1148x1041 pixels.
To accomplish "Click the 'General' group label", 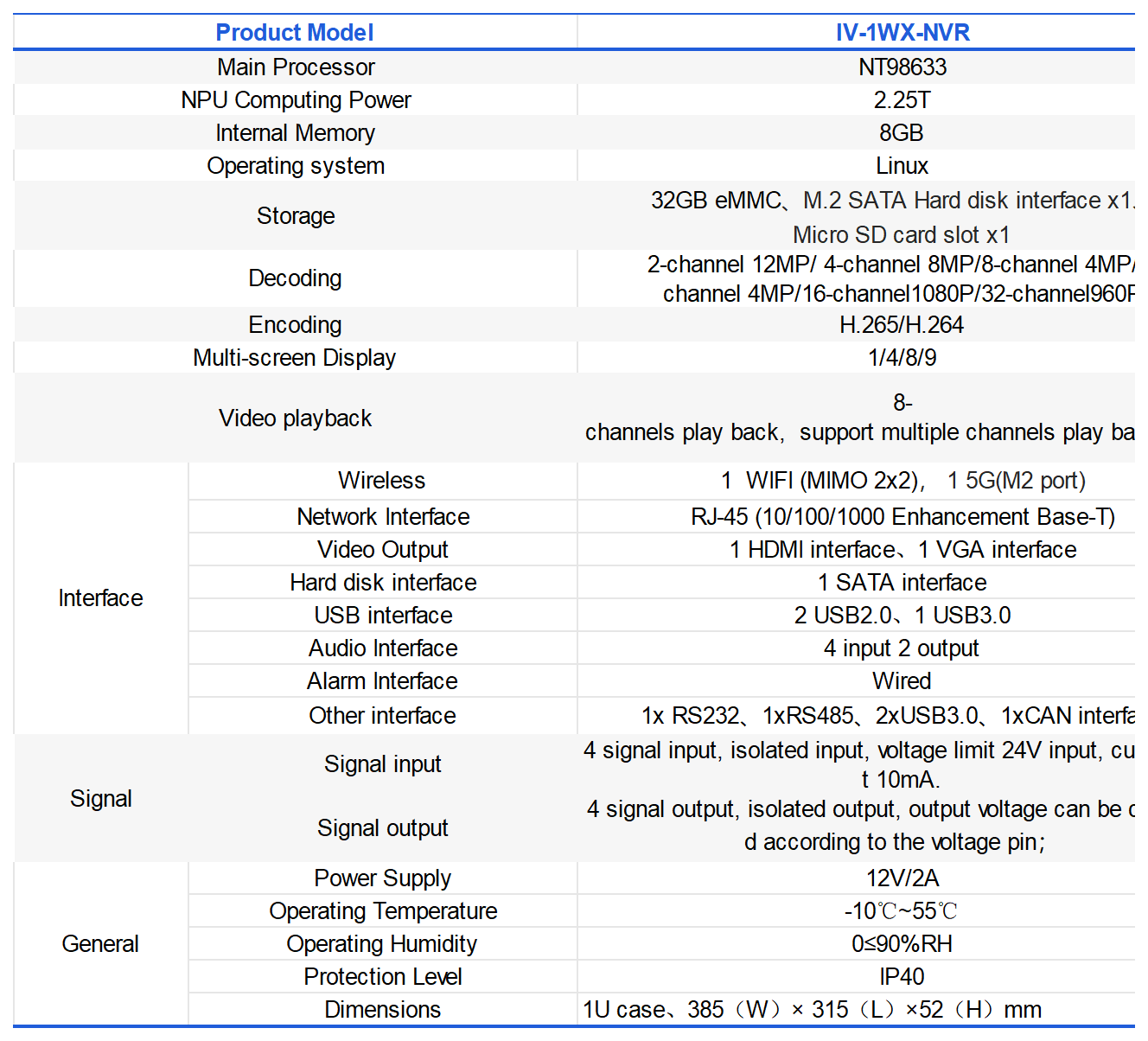I will (100, 944).
